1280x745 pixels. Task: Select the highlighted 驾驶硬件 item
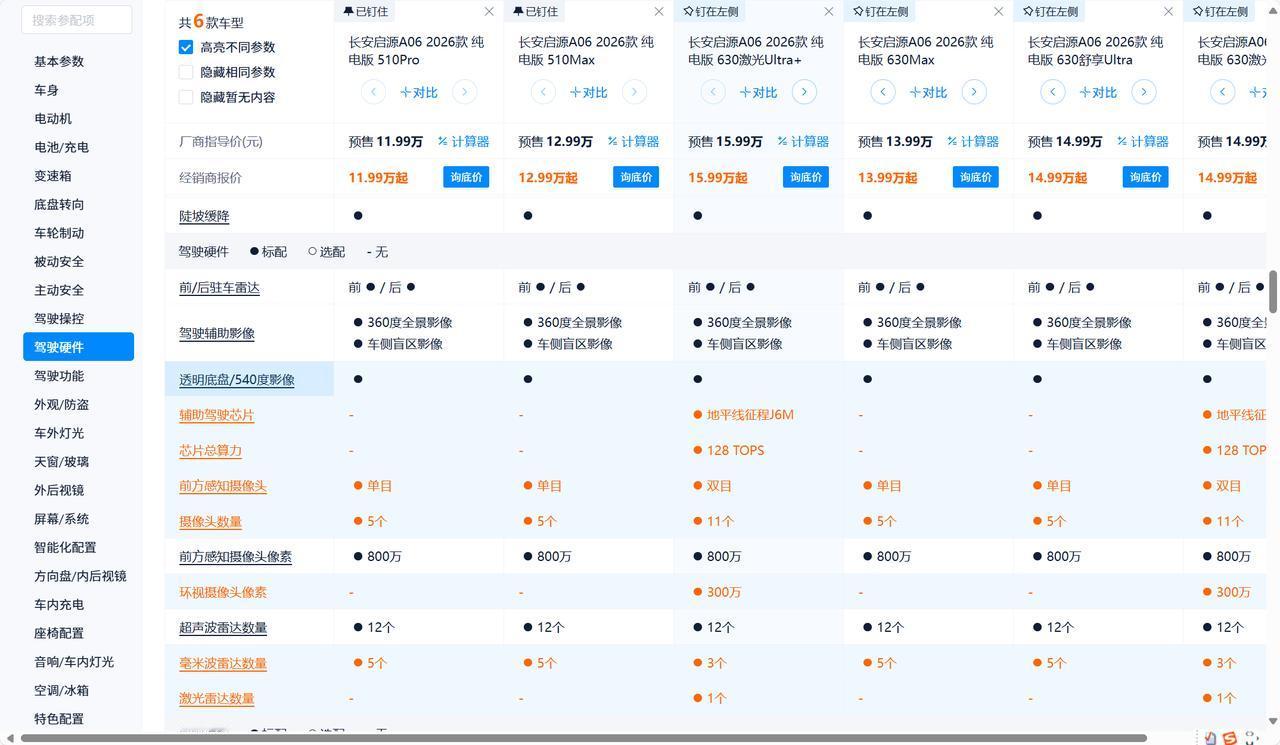pos(79,347)
